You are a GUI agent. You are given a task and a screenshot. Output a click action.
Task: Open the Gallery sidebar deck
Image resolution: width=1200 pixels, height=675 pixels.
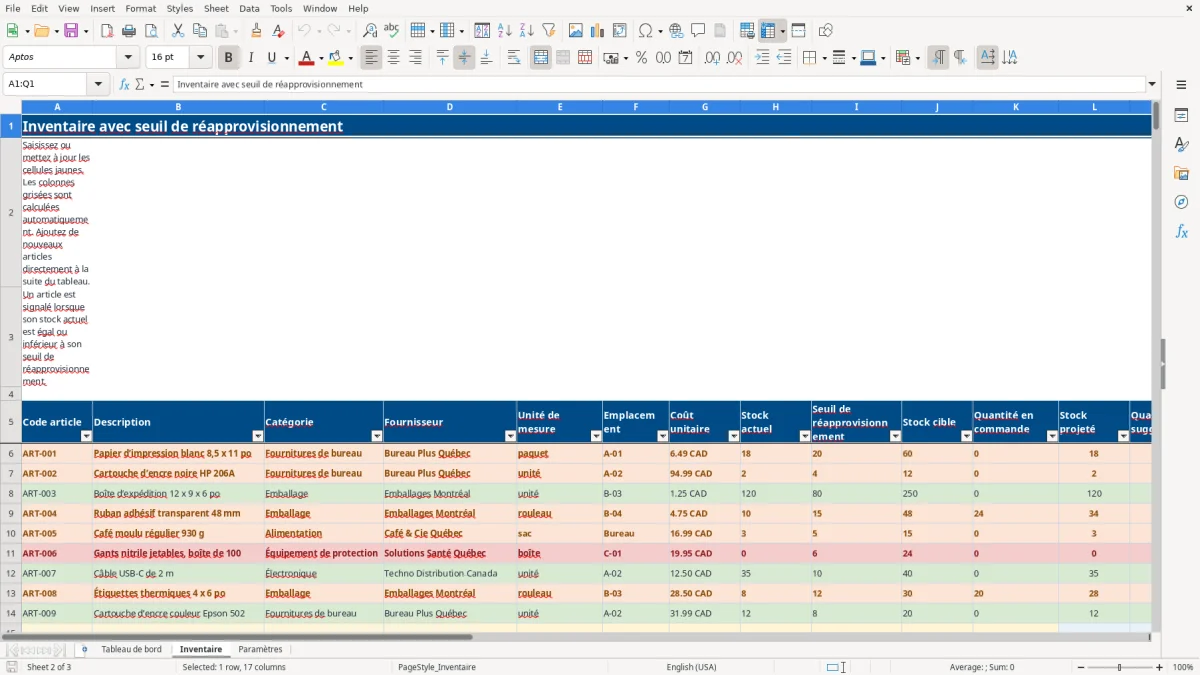(x=1181, y=173)
